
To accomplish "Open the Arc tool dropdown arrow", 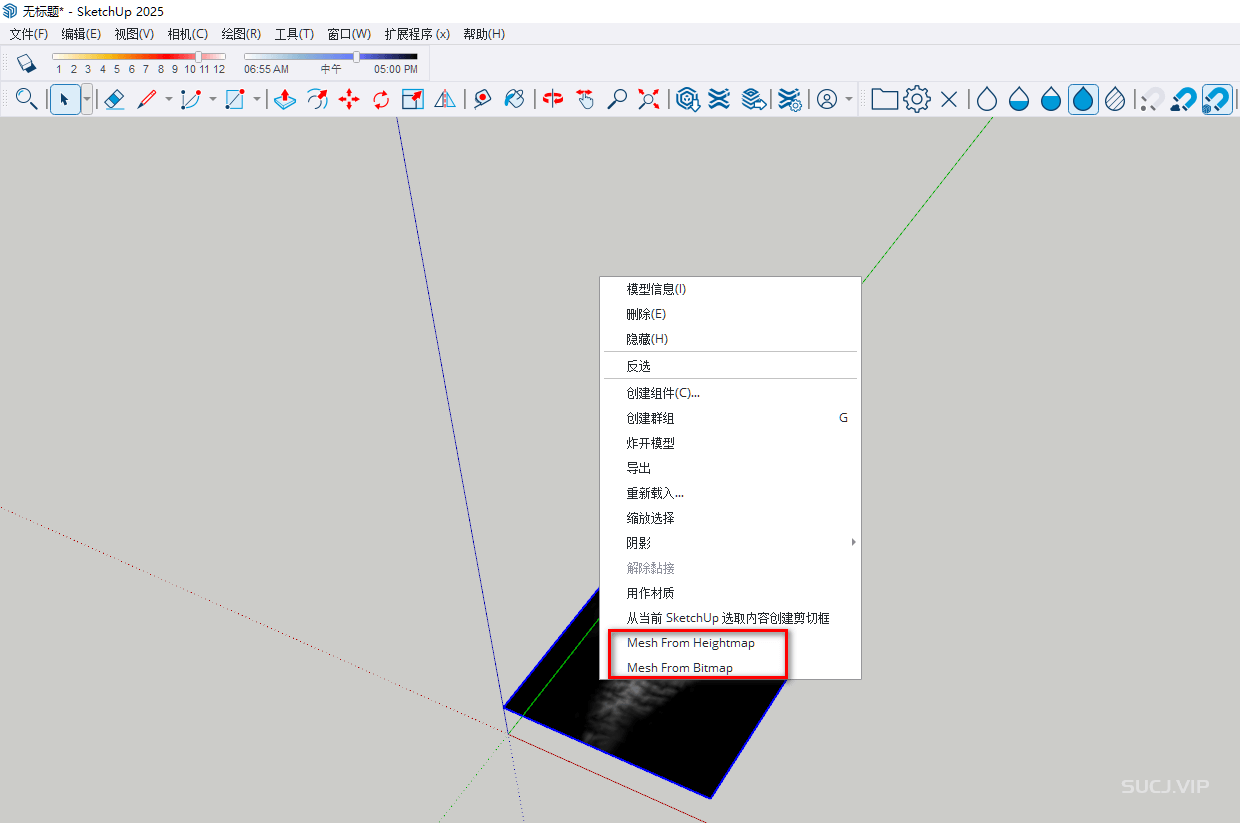I will tap(212, 99).
